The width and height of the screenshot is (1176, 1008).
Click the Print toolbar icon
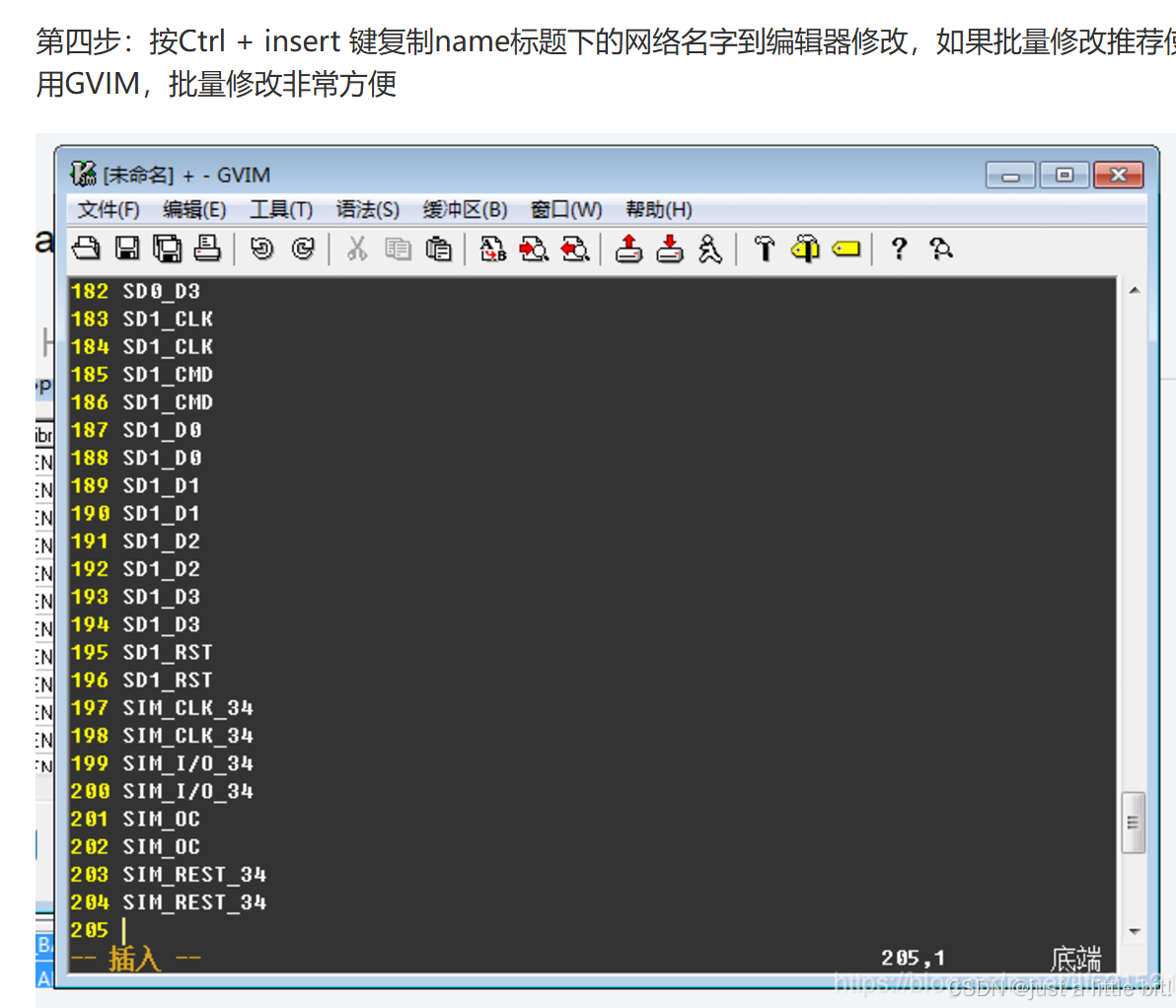[207, 249]
